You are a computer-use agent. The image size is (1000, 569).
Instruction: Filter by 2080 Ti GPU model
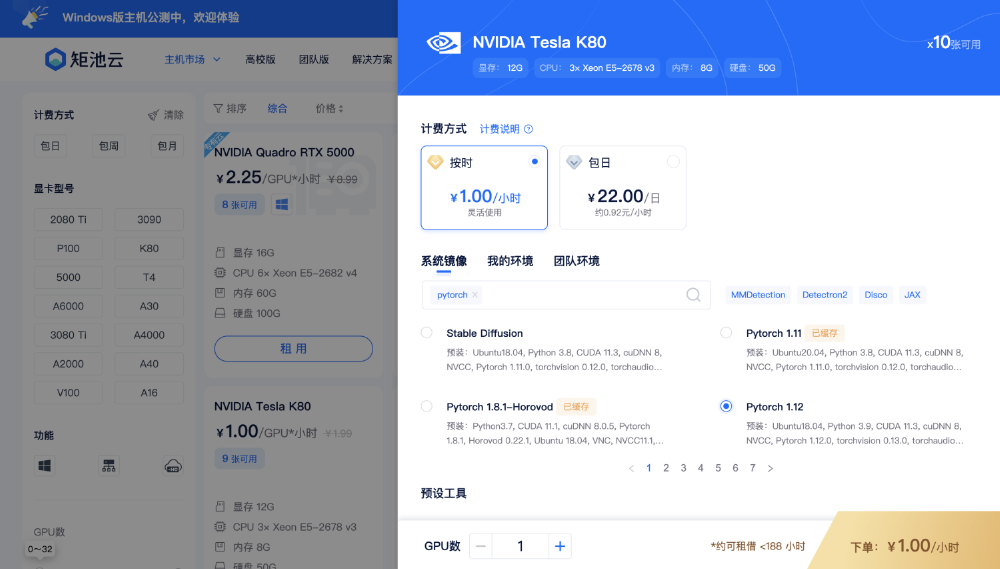[x=68, y=219]
